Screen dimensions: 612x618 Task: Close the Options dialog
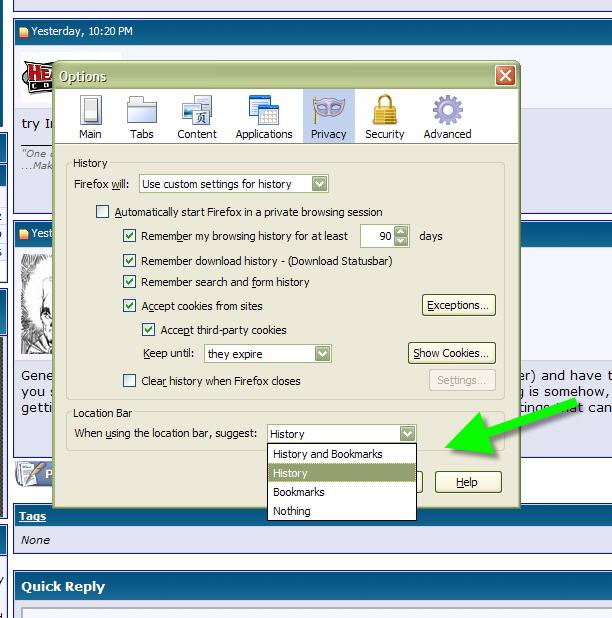[x=505, y=76]
